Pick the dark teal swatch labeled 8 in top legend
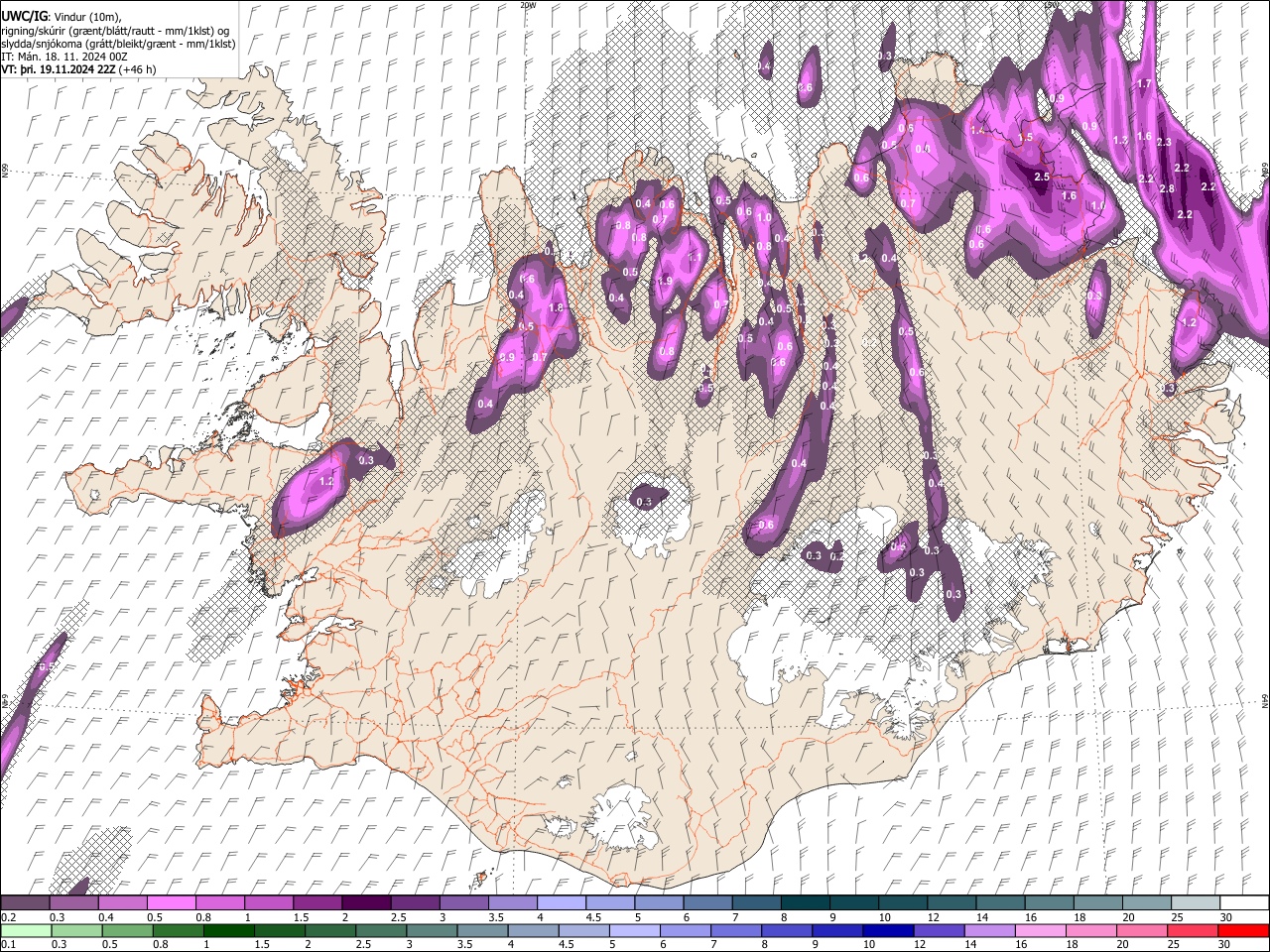Viewport: 1270px width, 952px height. pyautogui.click(x=805, y=902)
